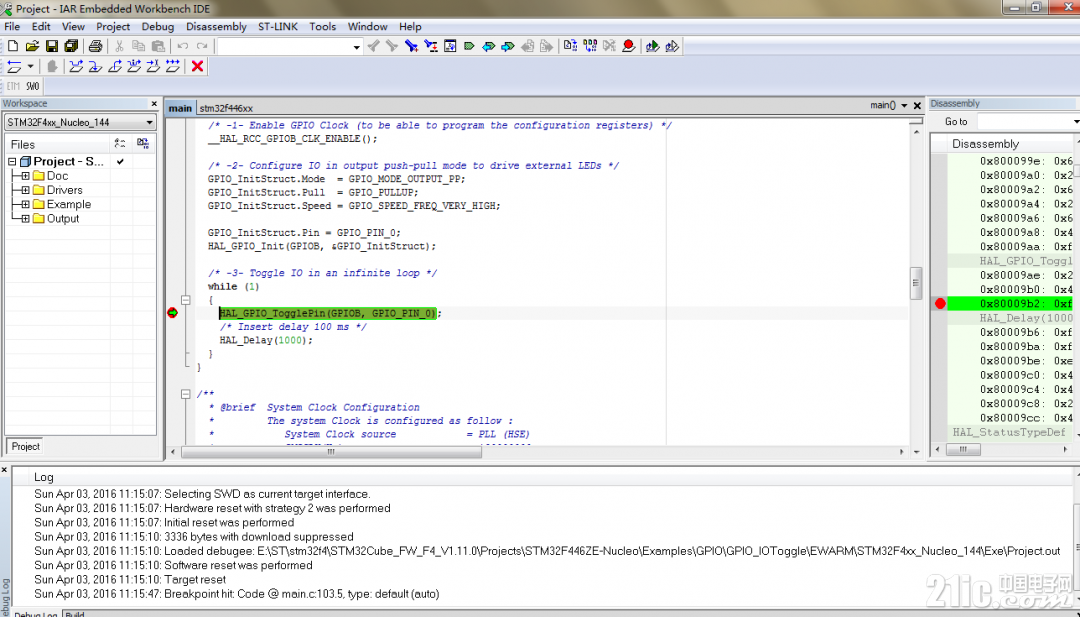Create a new document with the New icon
Screen dimensions: 1080x617
pos(12,46)
